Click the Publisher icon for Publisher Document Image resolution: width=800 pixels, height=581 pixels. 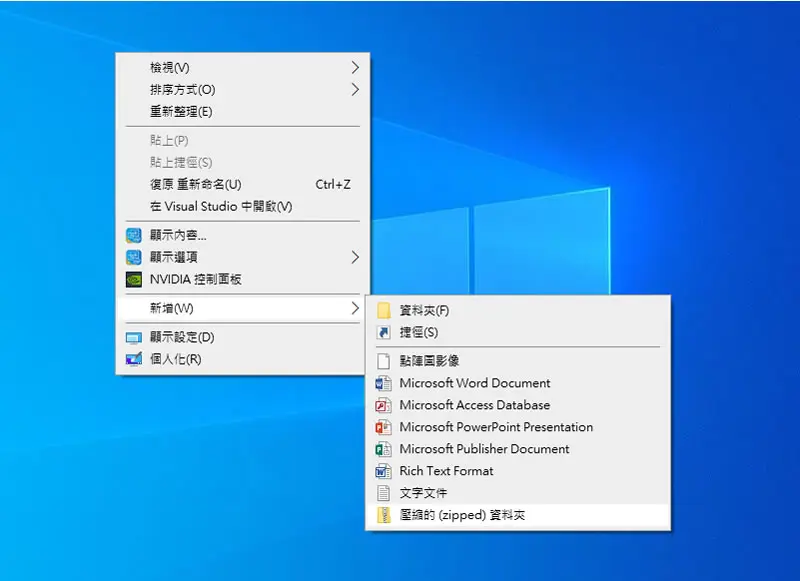[x=384, y=449]
